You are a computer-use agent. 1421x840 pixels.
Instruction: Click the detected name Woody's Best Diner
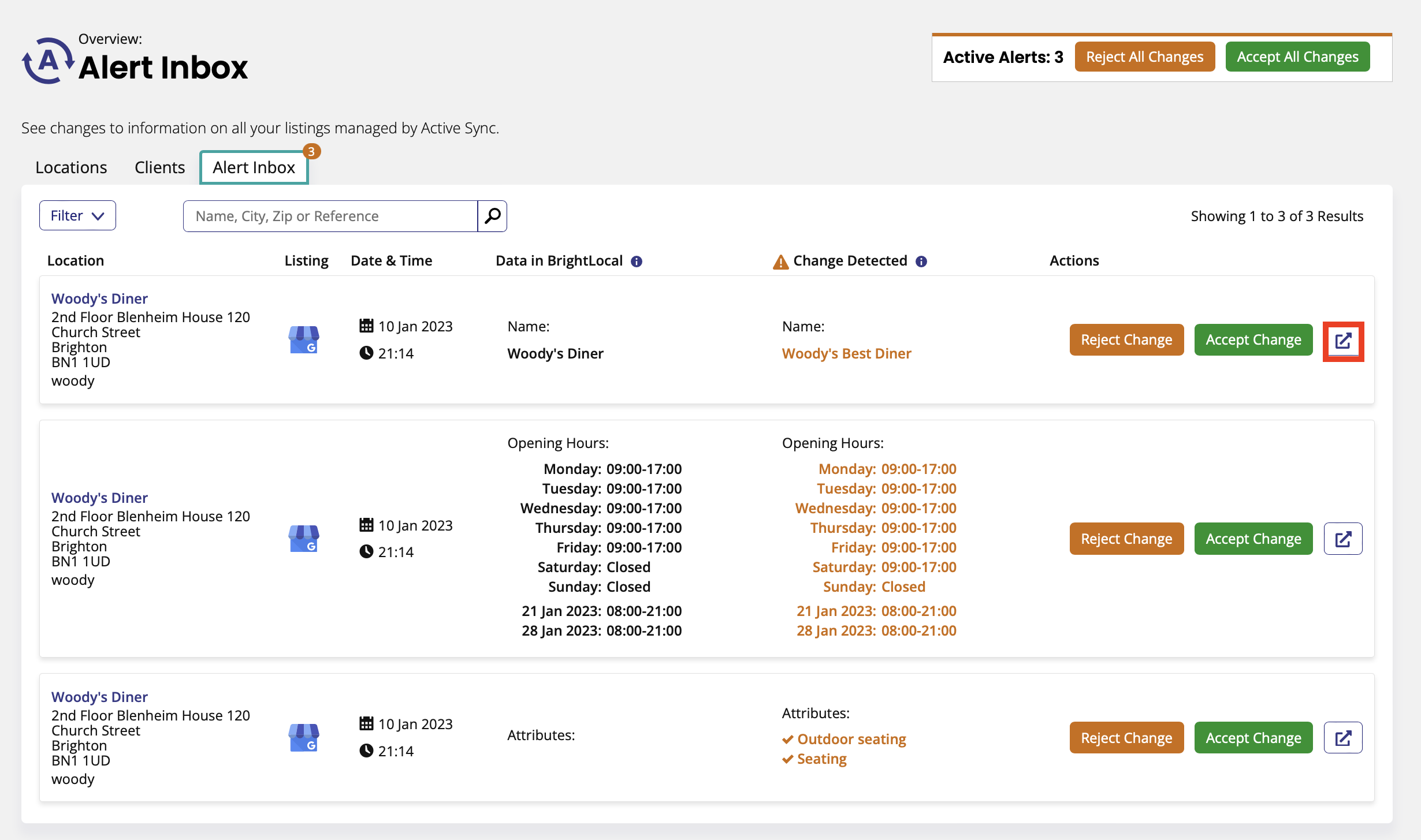tap(847, 353)
